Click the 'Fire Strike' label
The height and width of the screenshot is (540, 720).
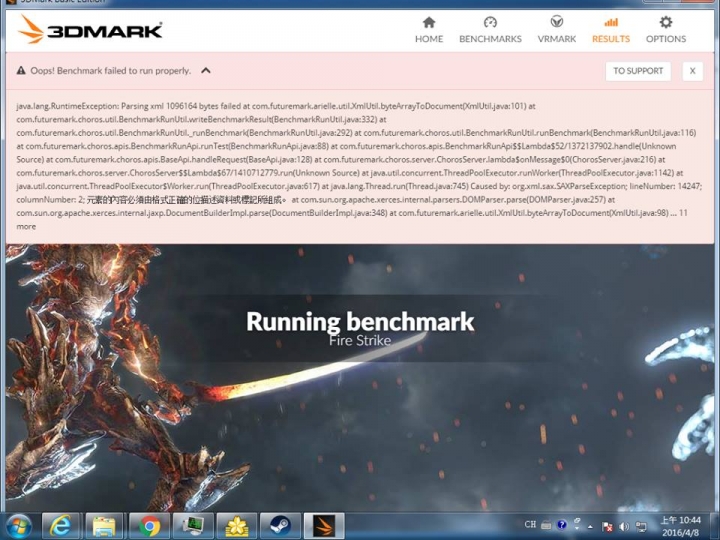(x=360, y=341)
